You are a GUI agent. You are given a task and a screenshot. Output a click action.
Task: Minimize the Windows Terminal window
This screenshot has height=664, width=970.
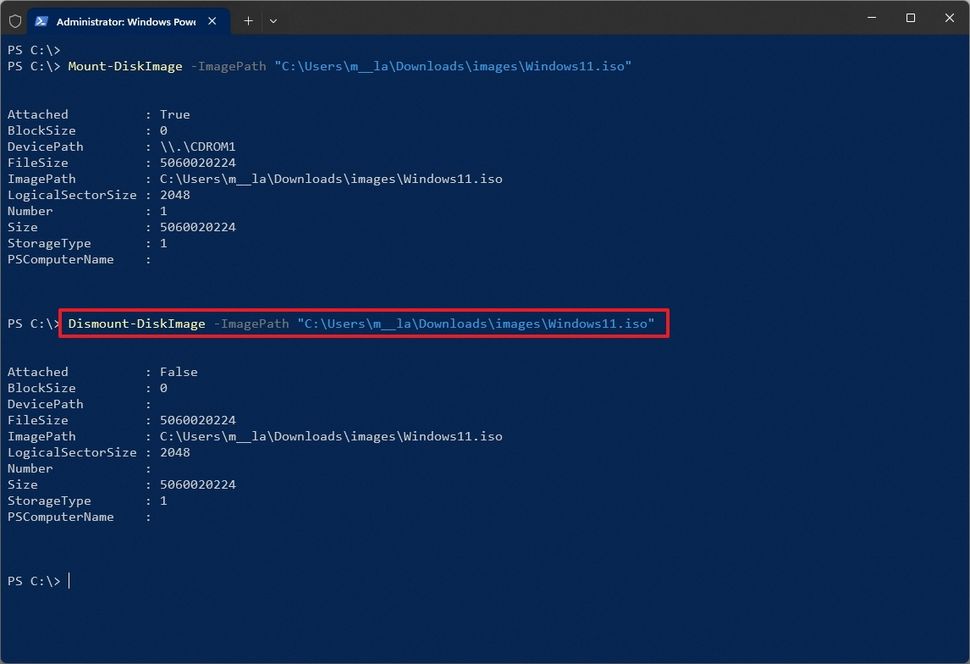pyautogui.click(x=871, y=18)
